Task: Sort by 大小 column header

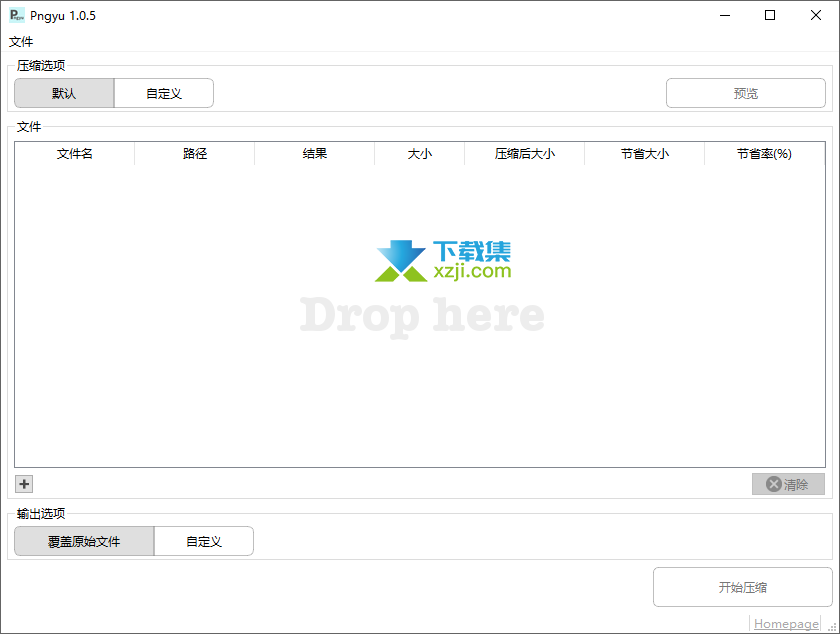Action: tap(420, 154)
